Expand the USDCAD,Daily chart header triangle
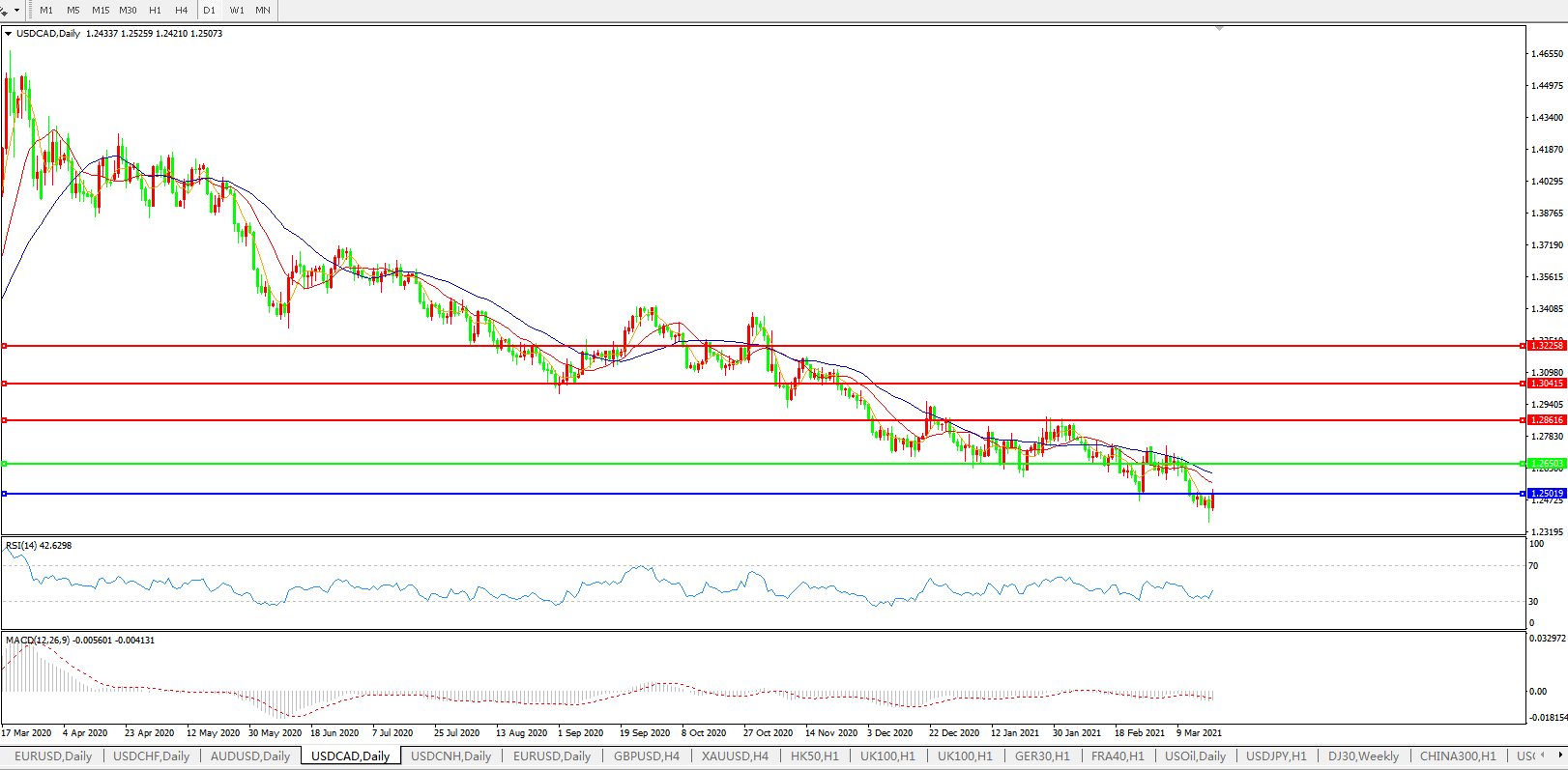Viewport: 1568px width, 770px height. tap(9, 34)
